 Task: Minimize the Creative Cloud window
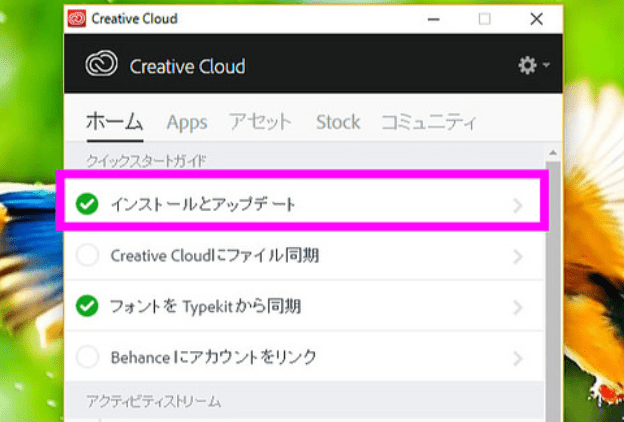click(434, 18)
